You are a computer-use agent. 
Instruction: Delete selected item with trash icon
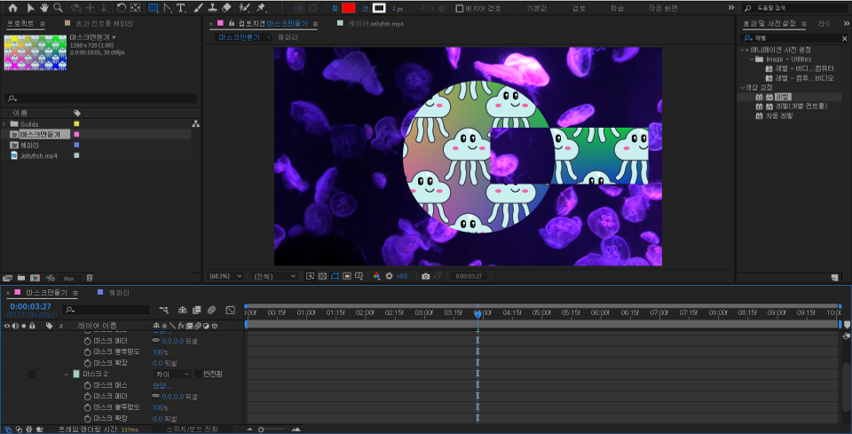click(x=90, y=278)
